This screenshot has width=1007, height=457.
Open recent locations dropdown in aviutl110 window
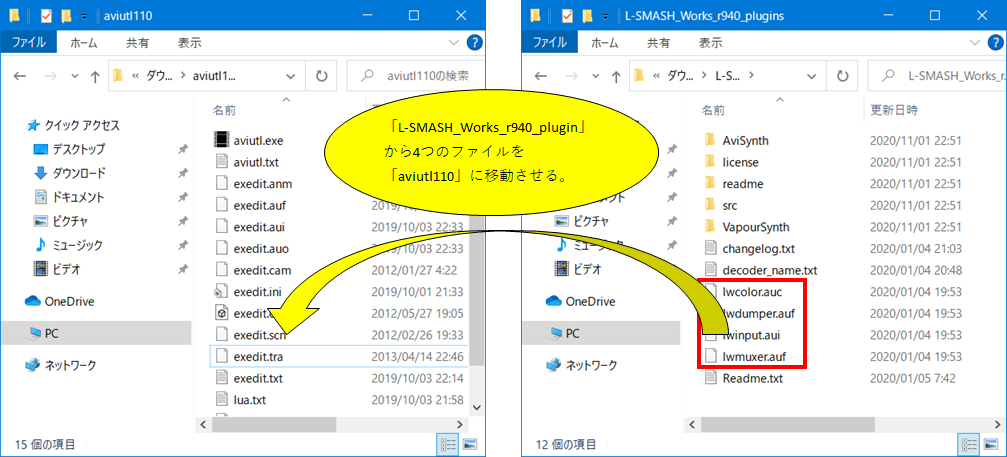(74, 76)
